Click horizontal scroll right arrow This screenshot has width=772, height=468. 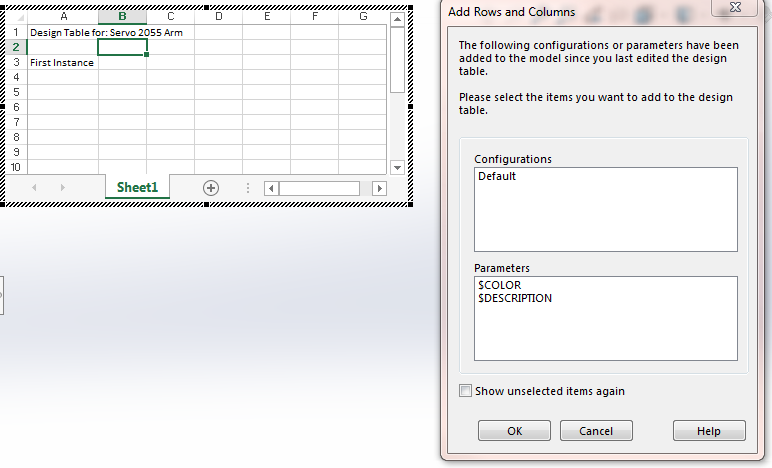[379, 188]
